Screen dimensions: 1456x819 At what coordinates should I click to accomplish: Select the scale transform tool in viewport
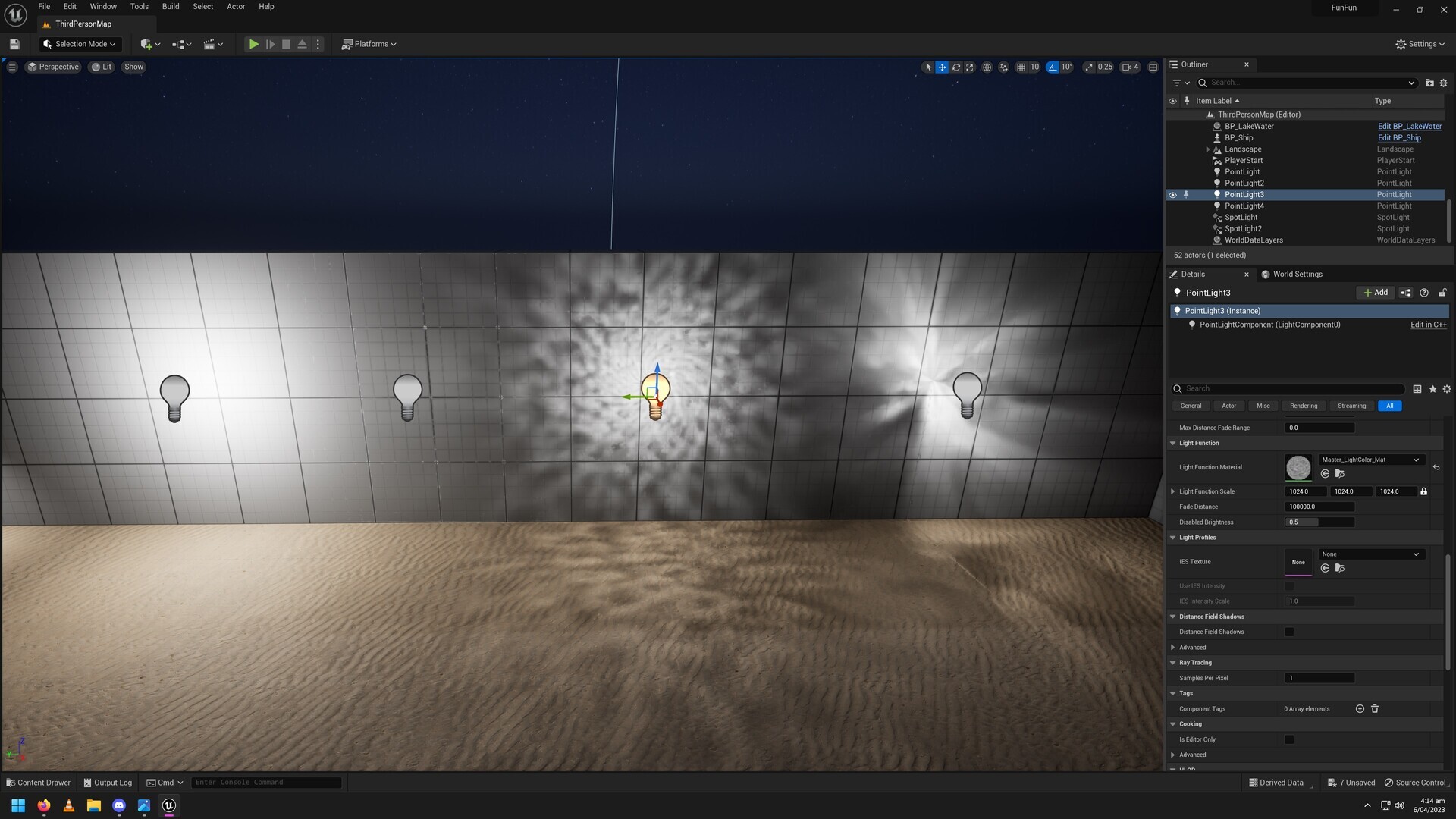click(969, 67)
